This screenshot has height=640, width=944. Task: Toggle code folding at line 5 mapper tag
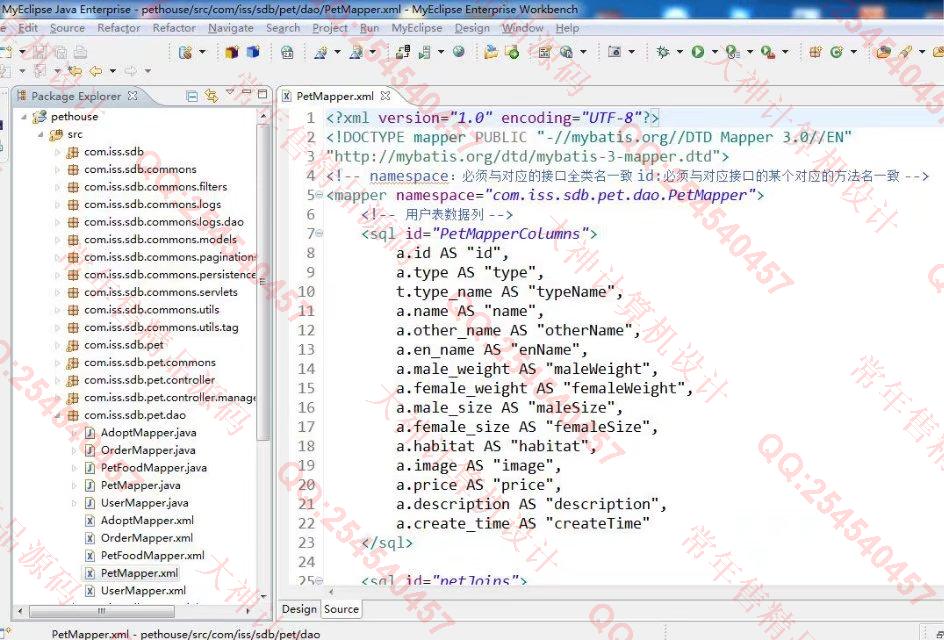319,195
